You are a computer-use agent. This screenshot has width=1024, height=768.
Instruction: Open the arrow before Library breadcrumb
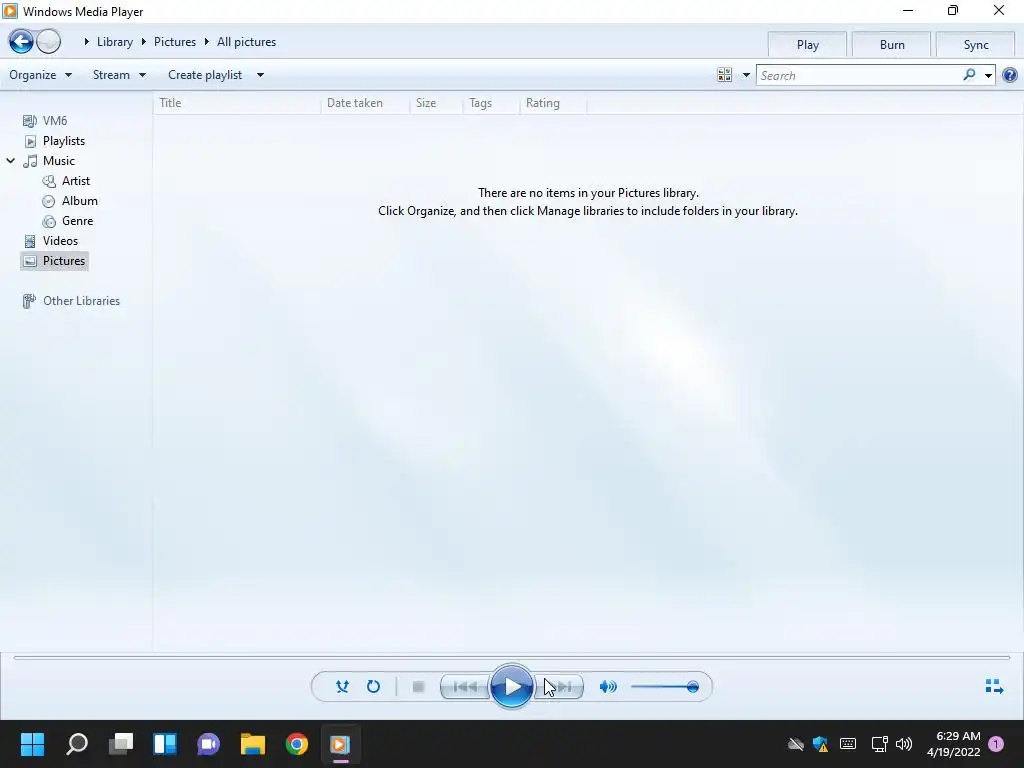tap(86, 42)
